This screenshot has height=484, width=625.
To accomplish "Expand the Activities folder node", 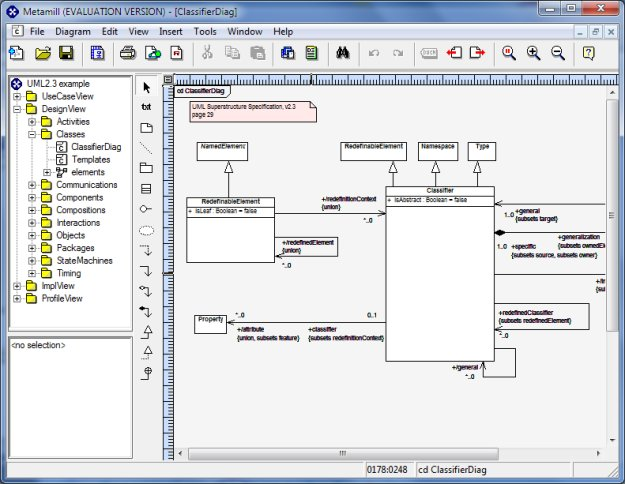I will pos(32,122).
